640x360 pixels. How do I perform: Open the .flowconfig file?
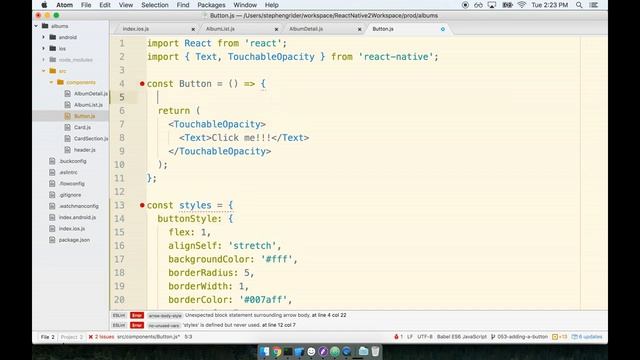tap(72, 184)
